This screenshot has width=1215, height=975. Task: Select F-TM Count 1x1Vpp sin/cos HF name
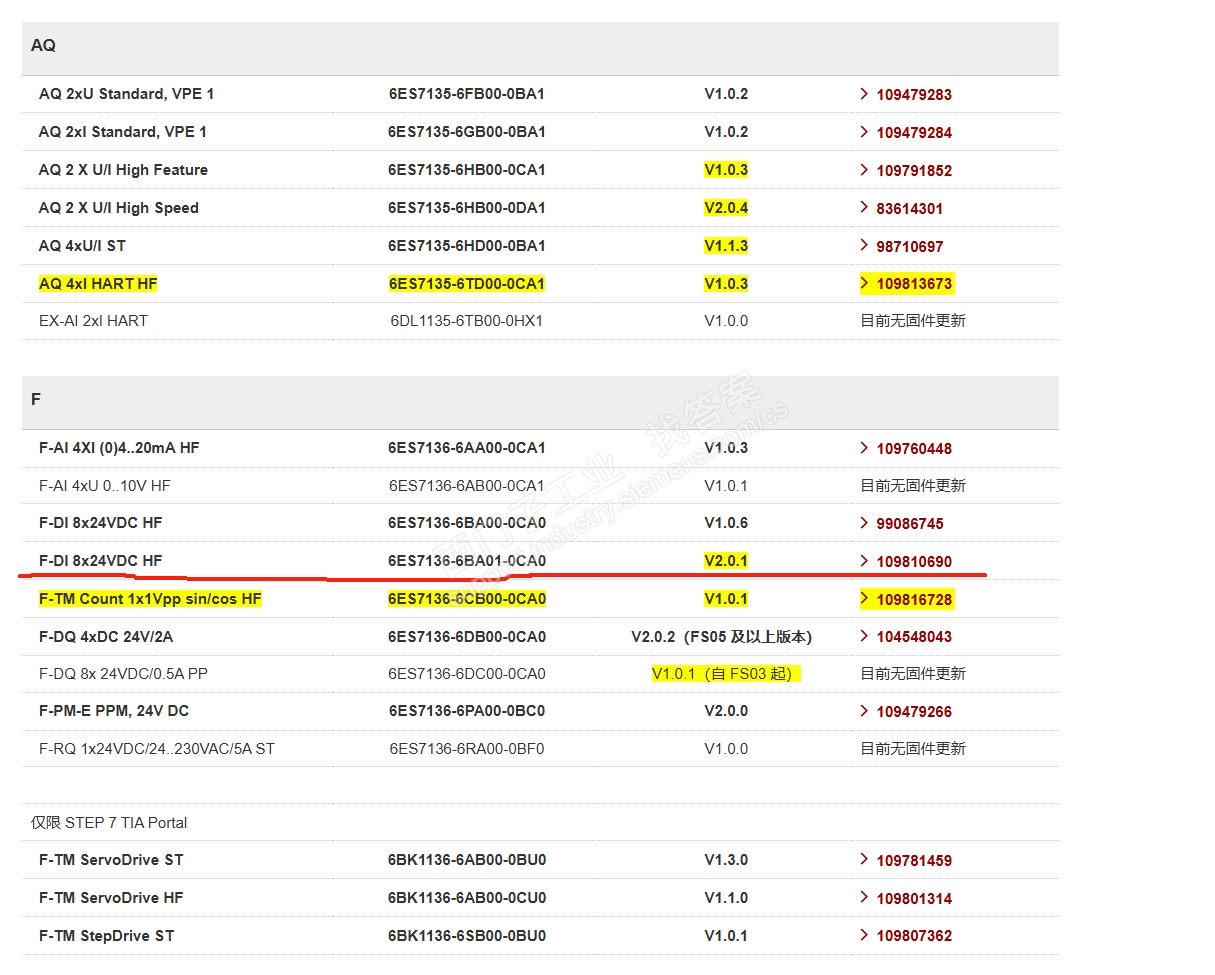point(150,599)
